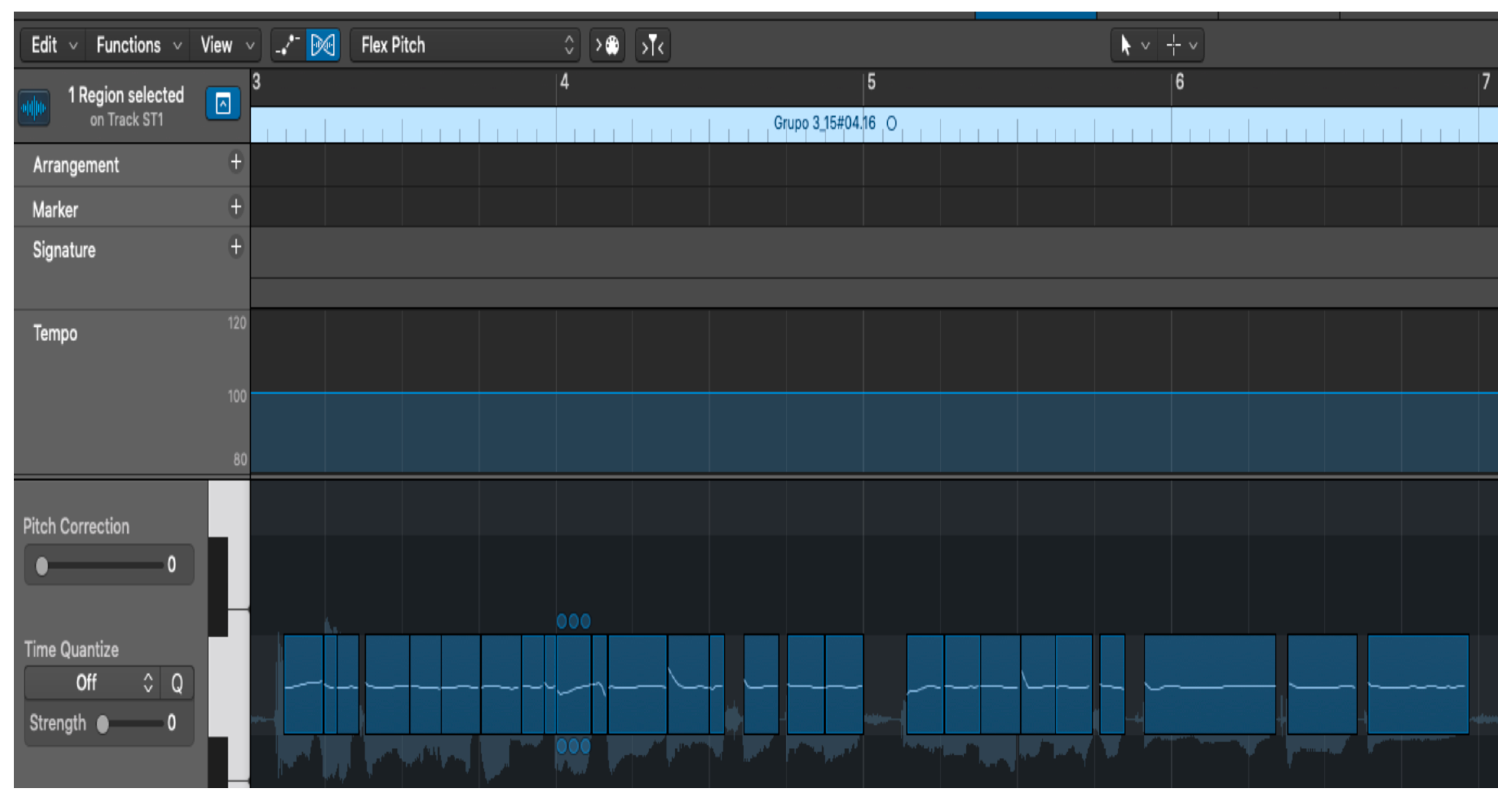Click the Catch playhead button

(652, 45)
